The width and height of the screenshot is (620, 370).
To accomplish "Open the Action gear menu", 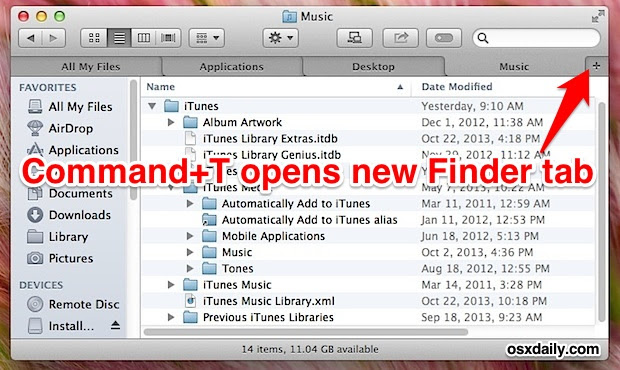I will point(280,38).
